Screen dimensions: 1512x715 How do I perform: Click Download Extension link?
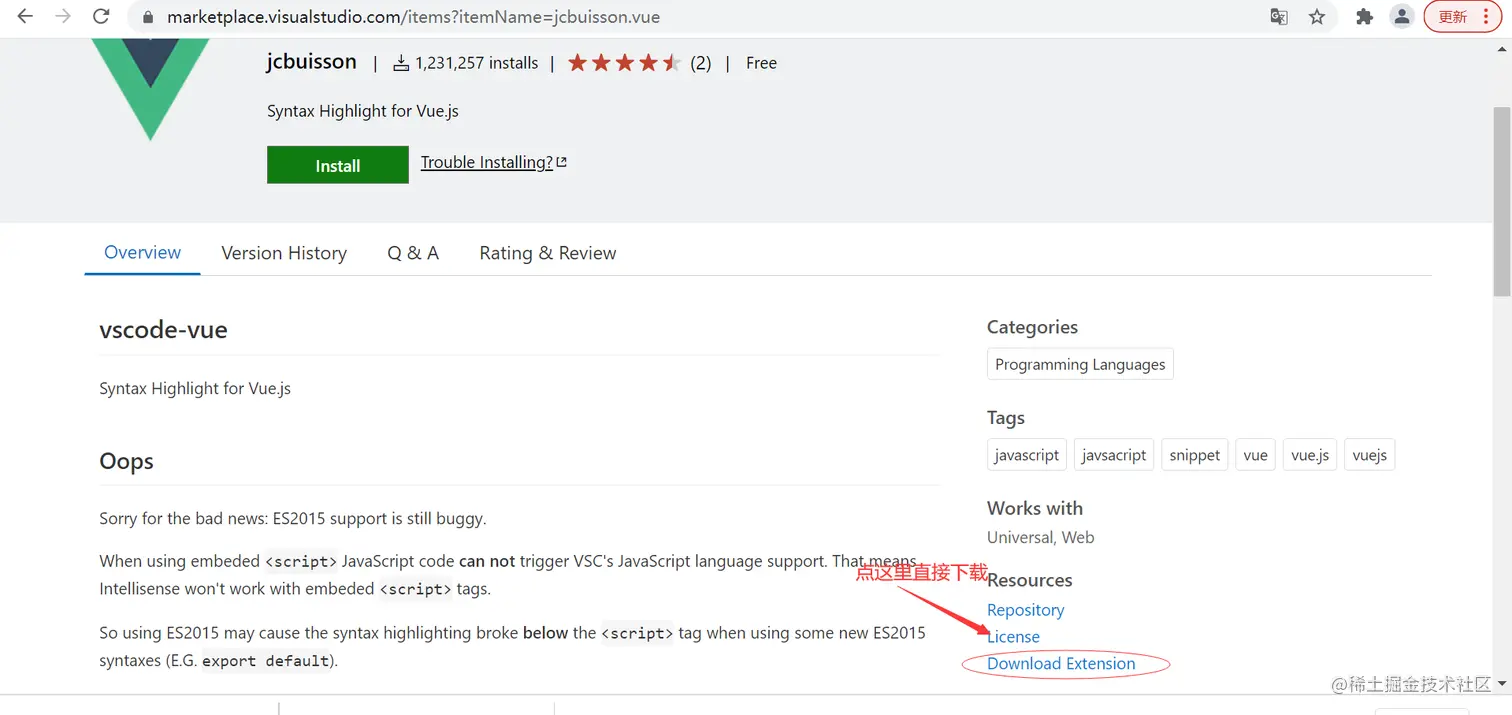pos(1061,664)
